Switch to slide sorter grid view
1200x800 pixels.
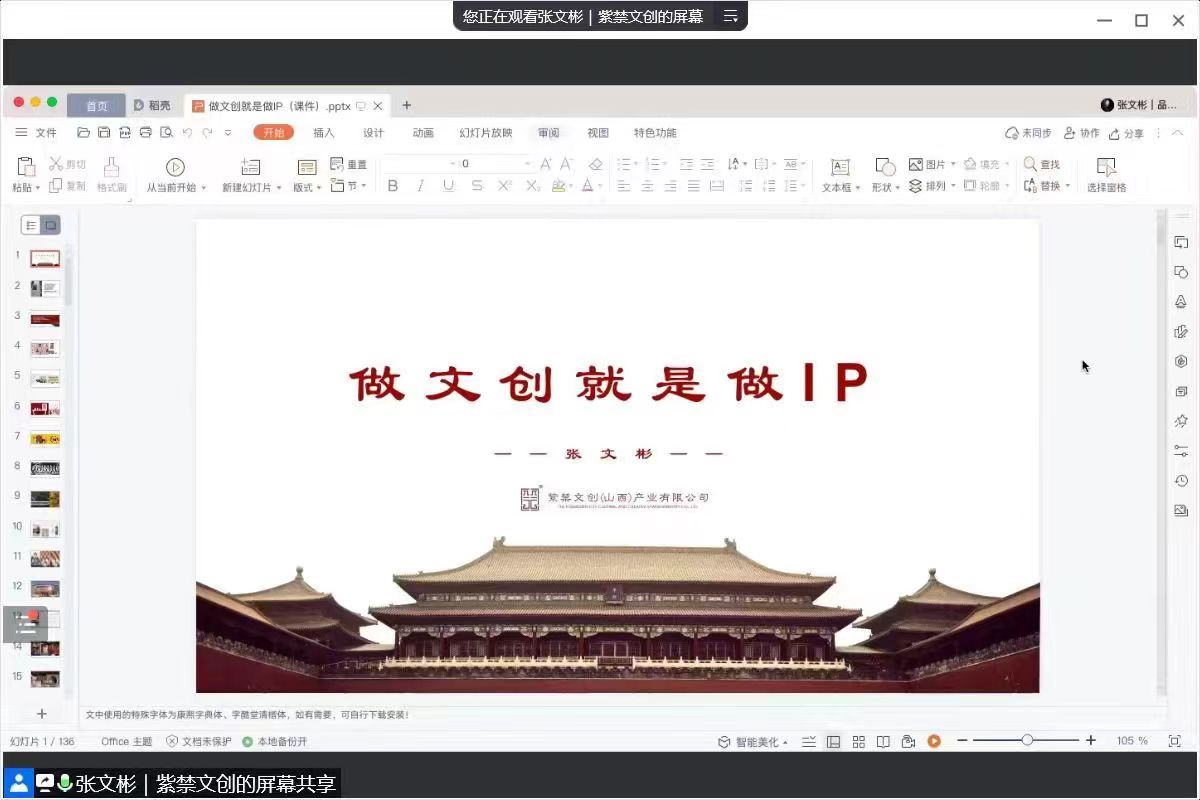pyautogui.click(x=858, y=741)
